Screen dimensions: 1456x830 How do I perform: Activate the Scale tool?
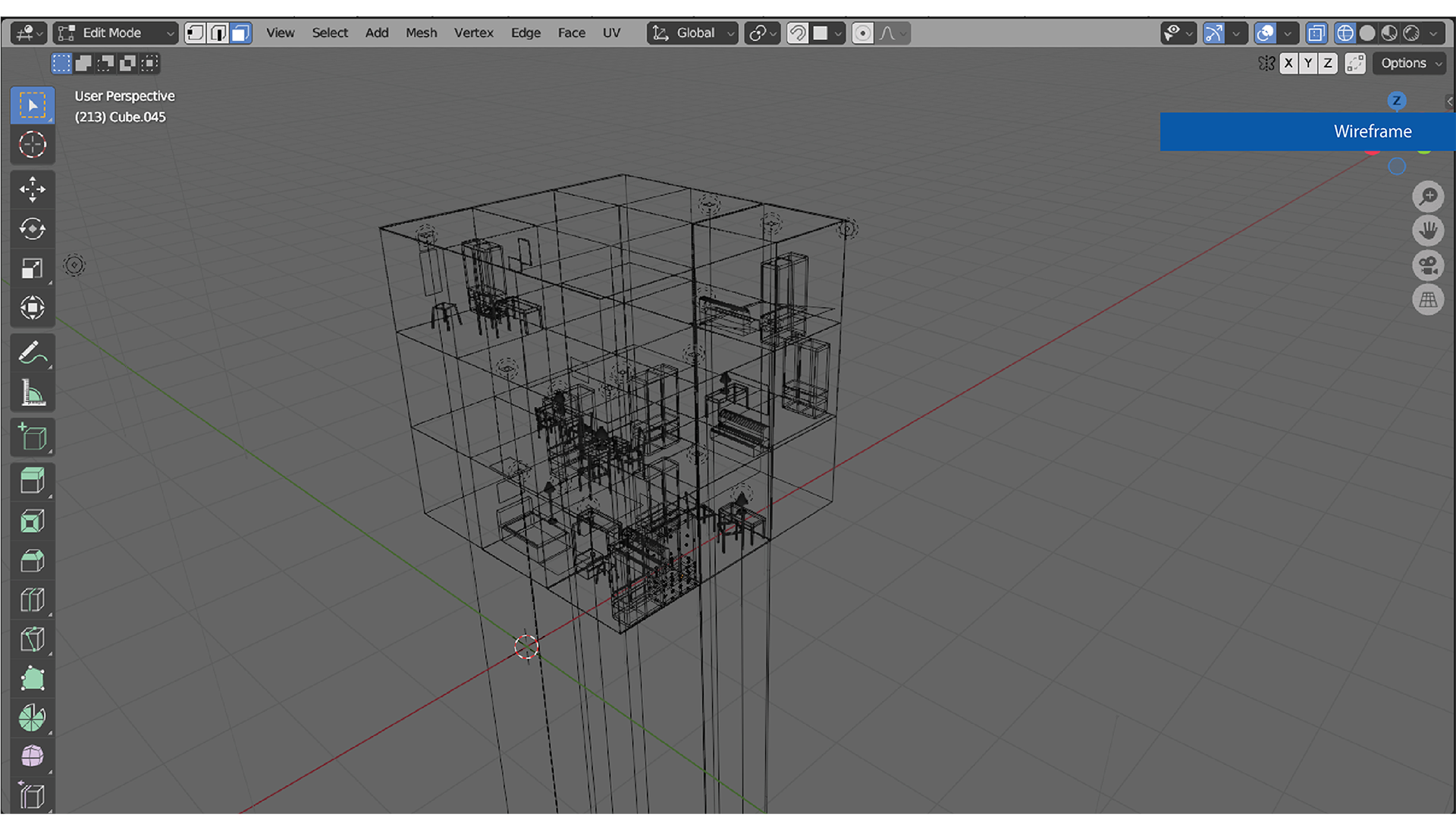click(32, 268)
